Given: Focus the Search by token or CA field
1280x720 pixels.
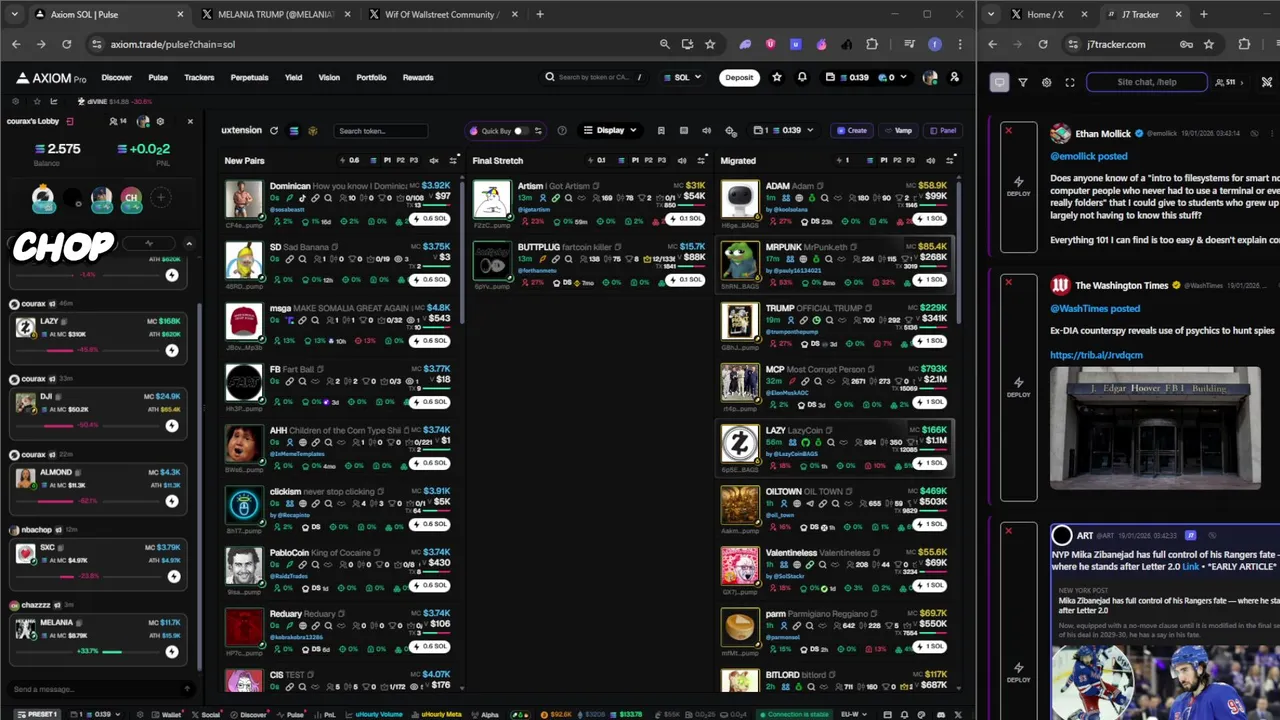Looking at the screenshot, I should [x=594, y=77].
